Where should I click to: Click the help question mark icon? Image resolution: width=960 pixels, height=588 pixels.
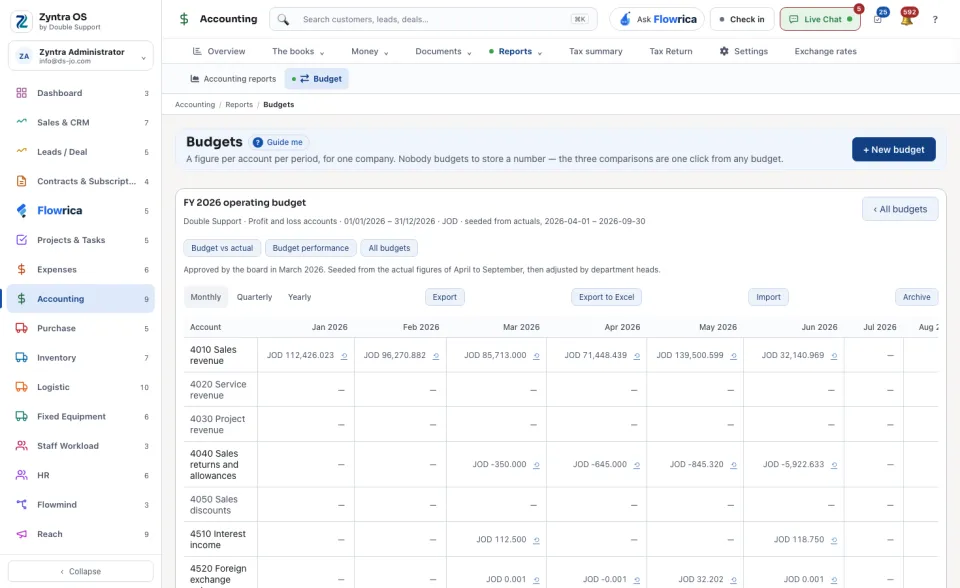click(x=935, y=20)
